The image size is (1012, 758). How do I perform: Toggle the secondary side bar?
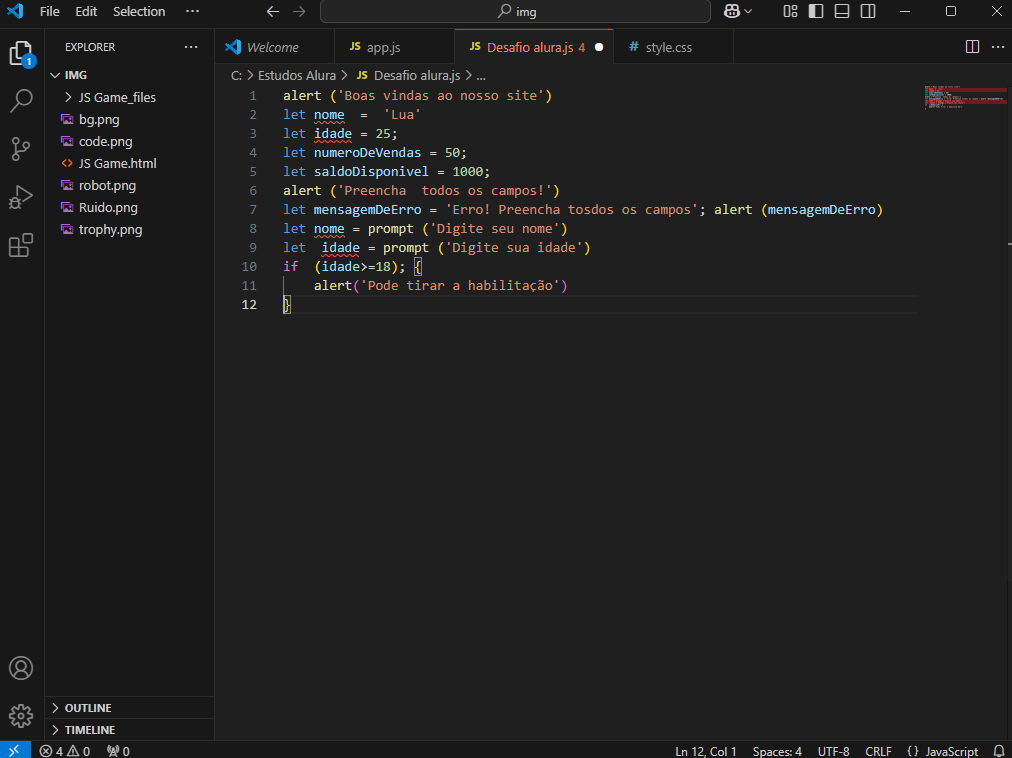[x=869, y=11]
